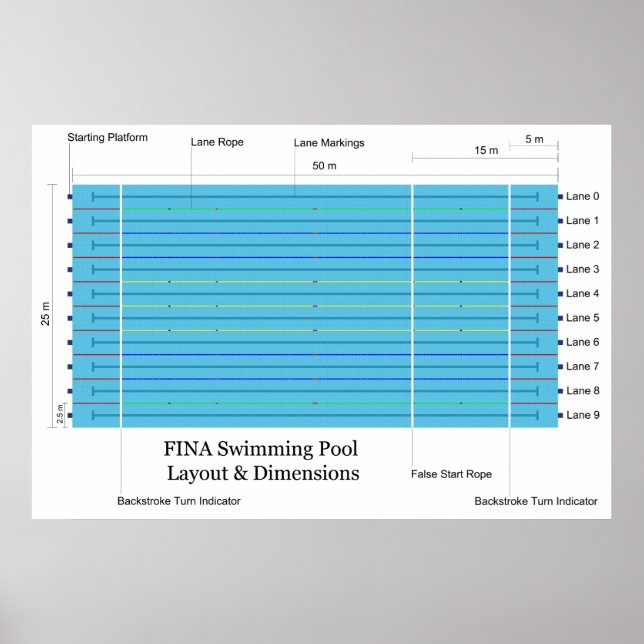Click the blue square beside Lane 7
644x644 pixels.
tap(561, 367)
